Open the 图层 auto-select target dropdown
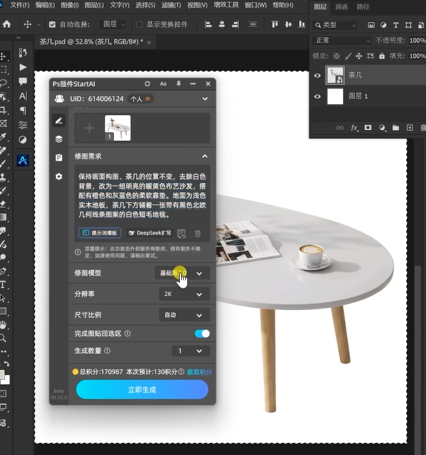The image size is (426, 455). 113,24
